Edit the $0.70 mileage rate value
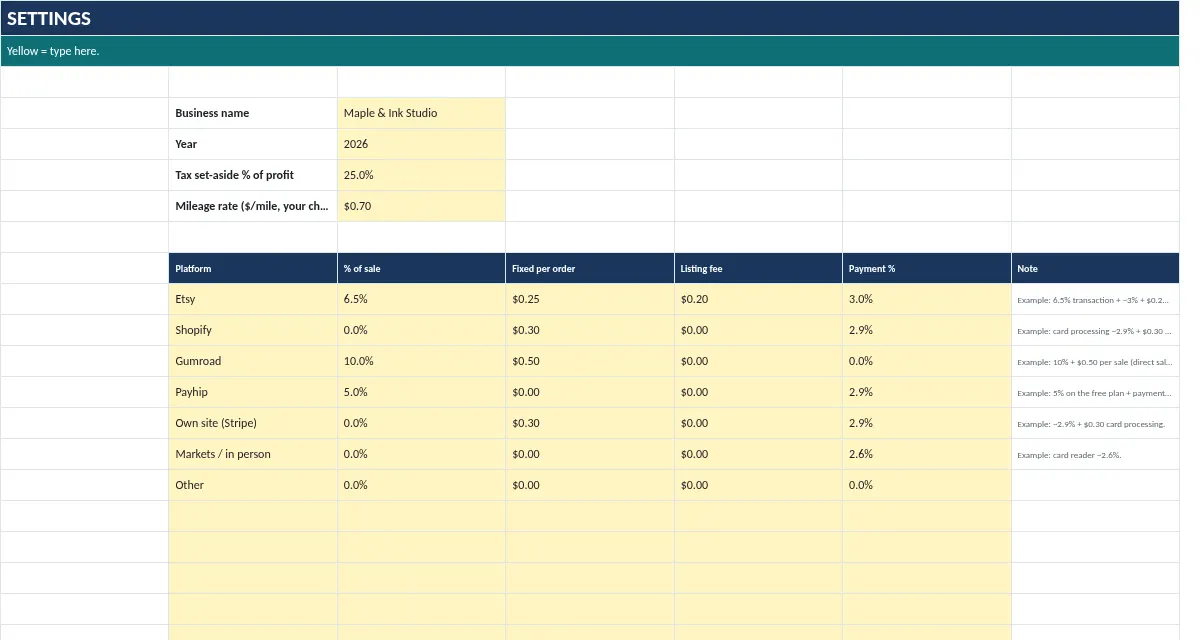This screenshot has width=1200, height=640. 421,206
